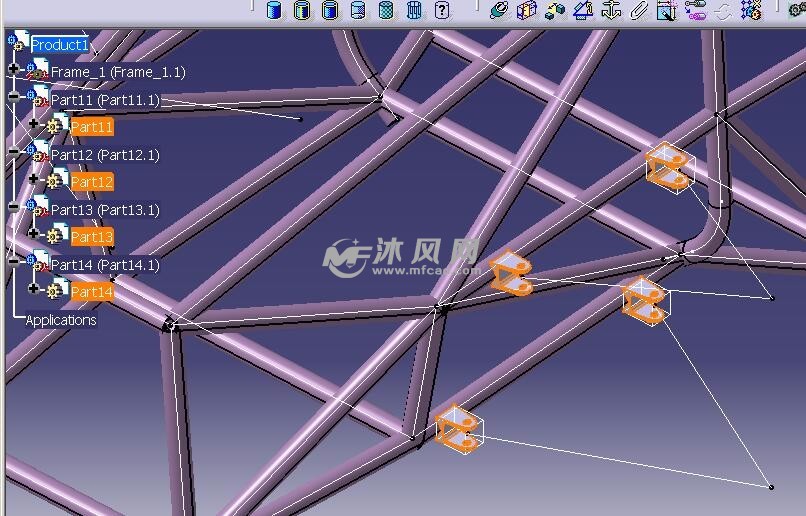
Task: Click the Part12 (Part12.1) instance icon
Action: point(38,152)
